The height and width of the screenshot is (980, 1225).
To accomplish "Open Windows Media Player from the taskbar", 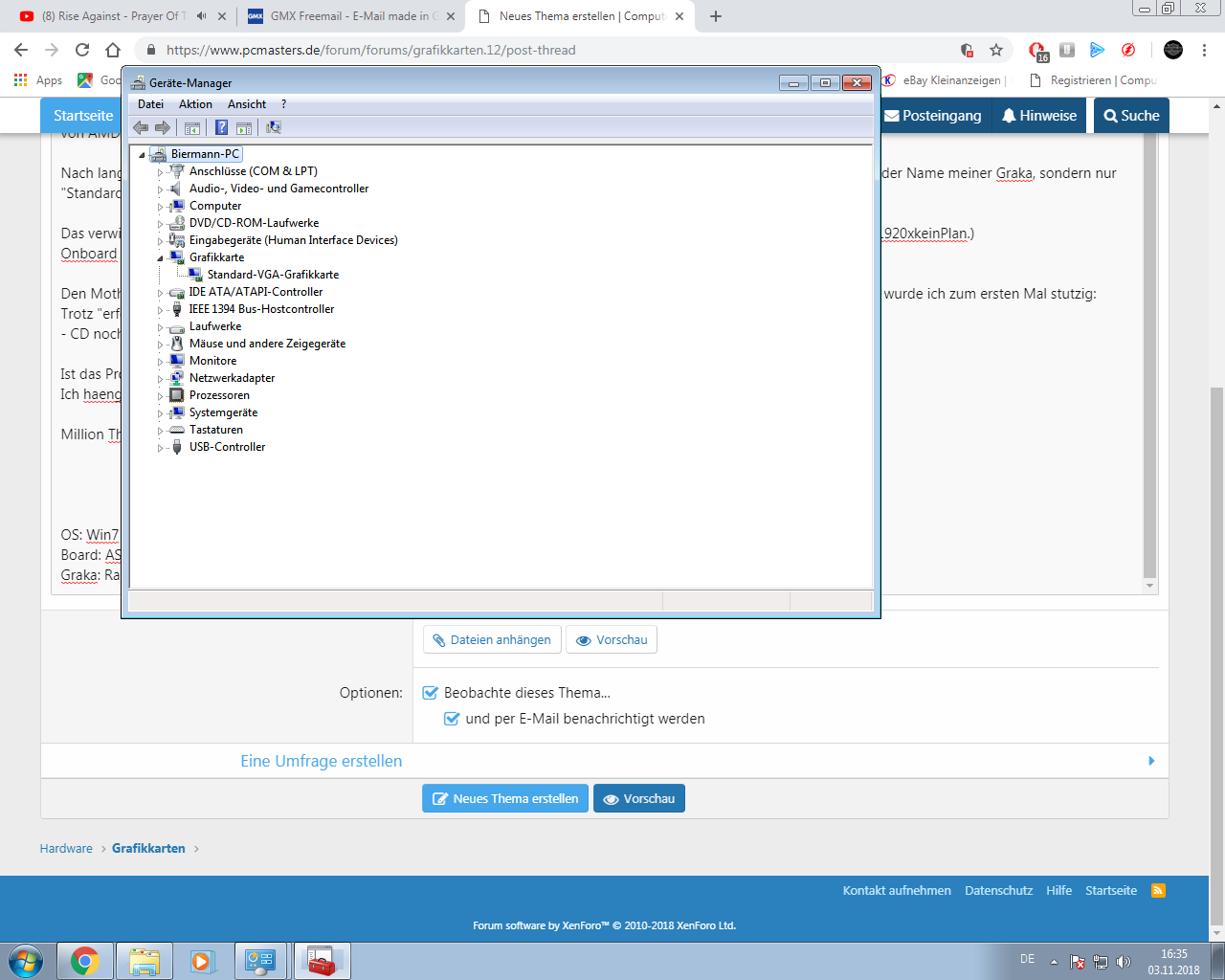I will click(202, 961).
